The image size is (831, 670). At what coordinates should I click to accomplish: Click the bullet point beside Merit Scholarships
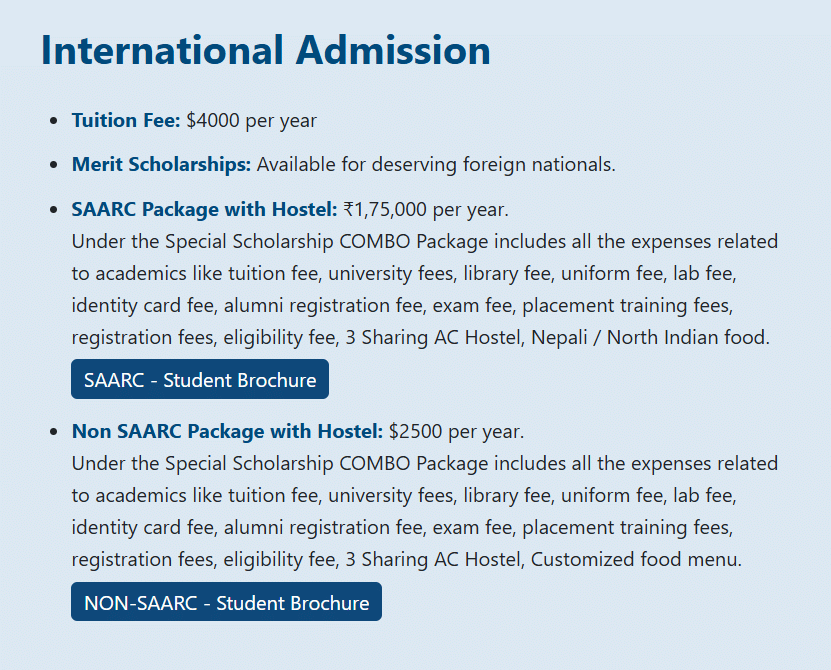pyautogui.click(x=53, y=166)
